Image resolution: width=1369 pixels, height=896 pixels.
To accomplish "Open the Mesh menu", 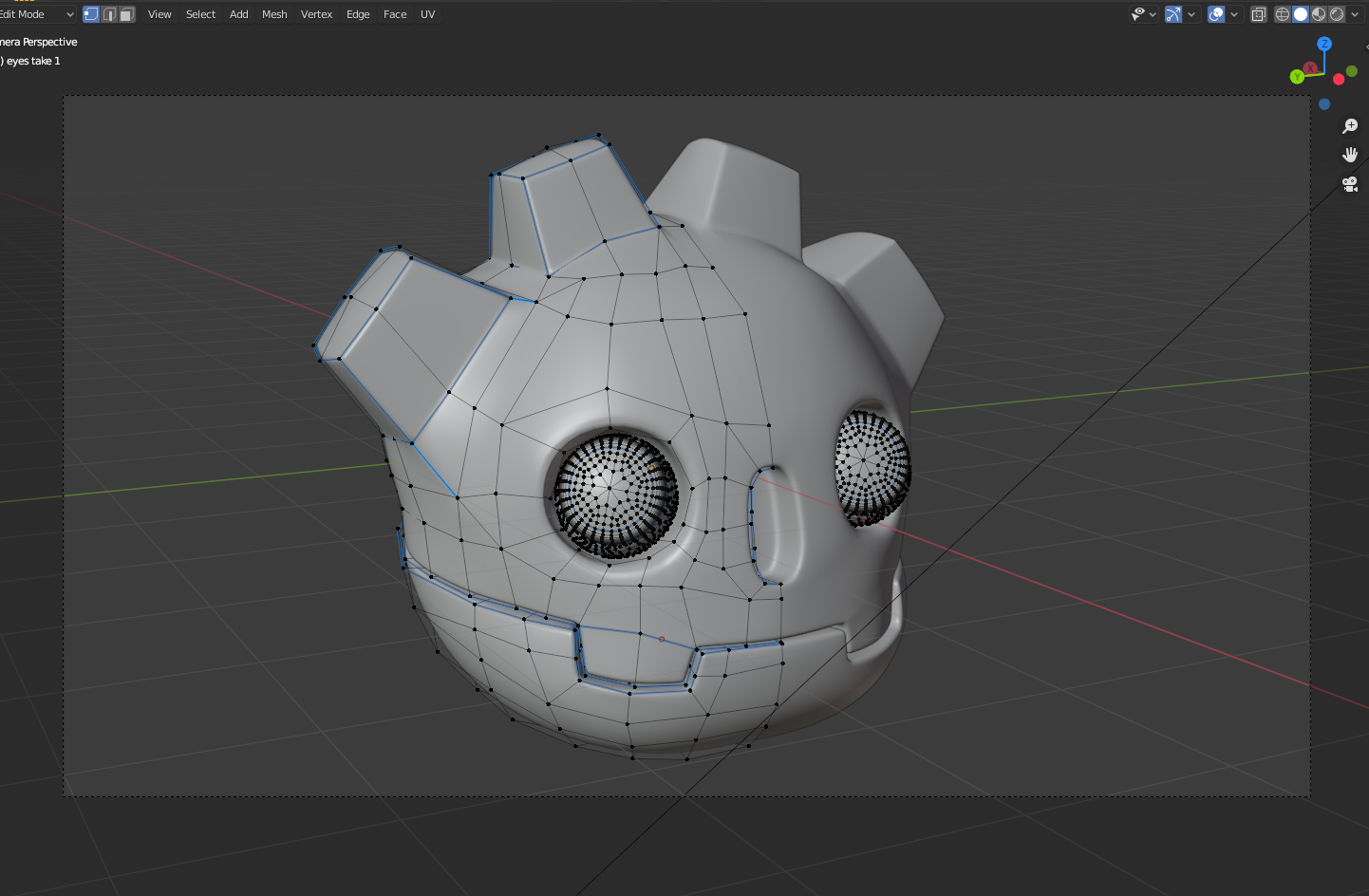I will (274, 13).
